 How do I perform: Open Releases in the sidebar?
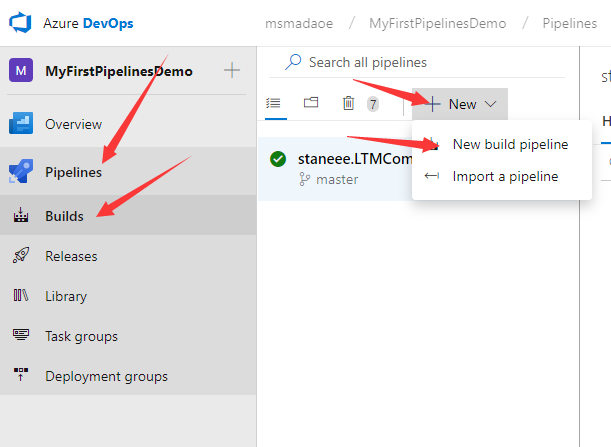(x=128, y=256)
